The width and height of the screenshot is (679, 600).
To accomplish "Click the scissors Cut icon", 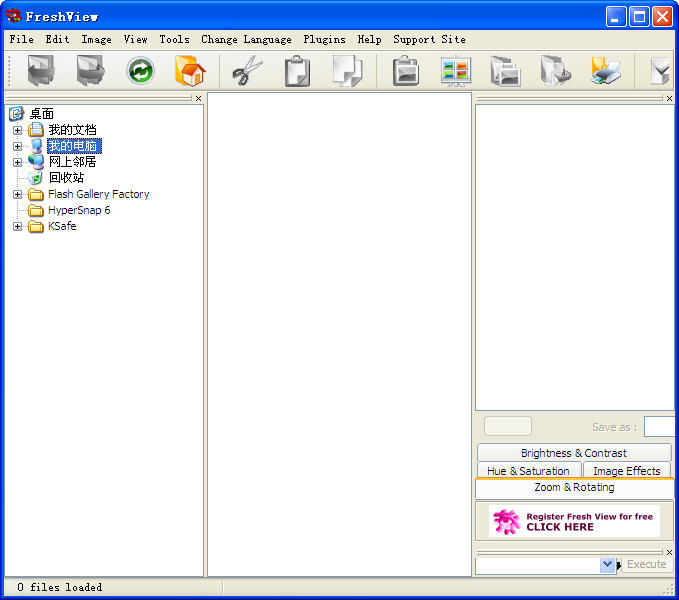I will (247, 71).
